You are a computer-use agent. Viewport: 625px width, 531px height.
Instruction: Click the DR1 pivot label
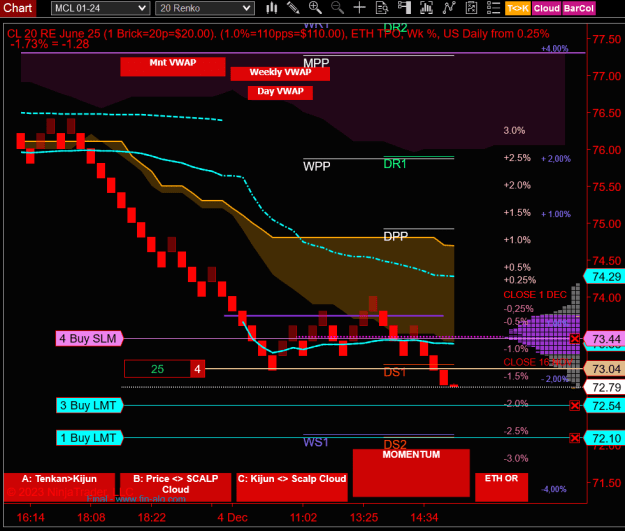[x=395, y=164]
